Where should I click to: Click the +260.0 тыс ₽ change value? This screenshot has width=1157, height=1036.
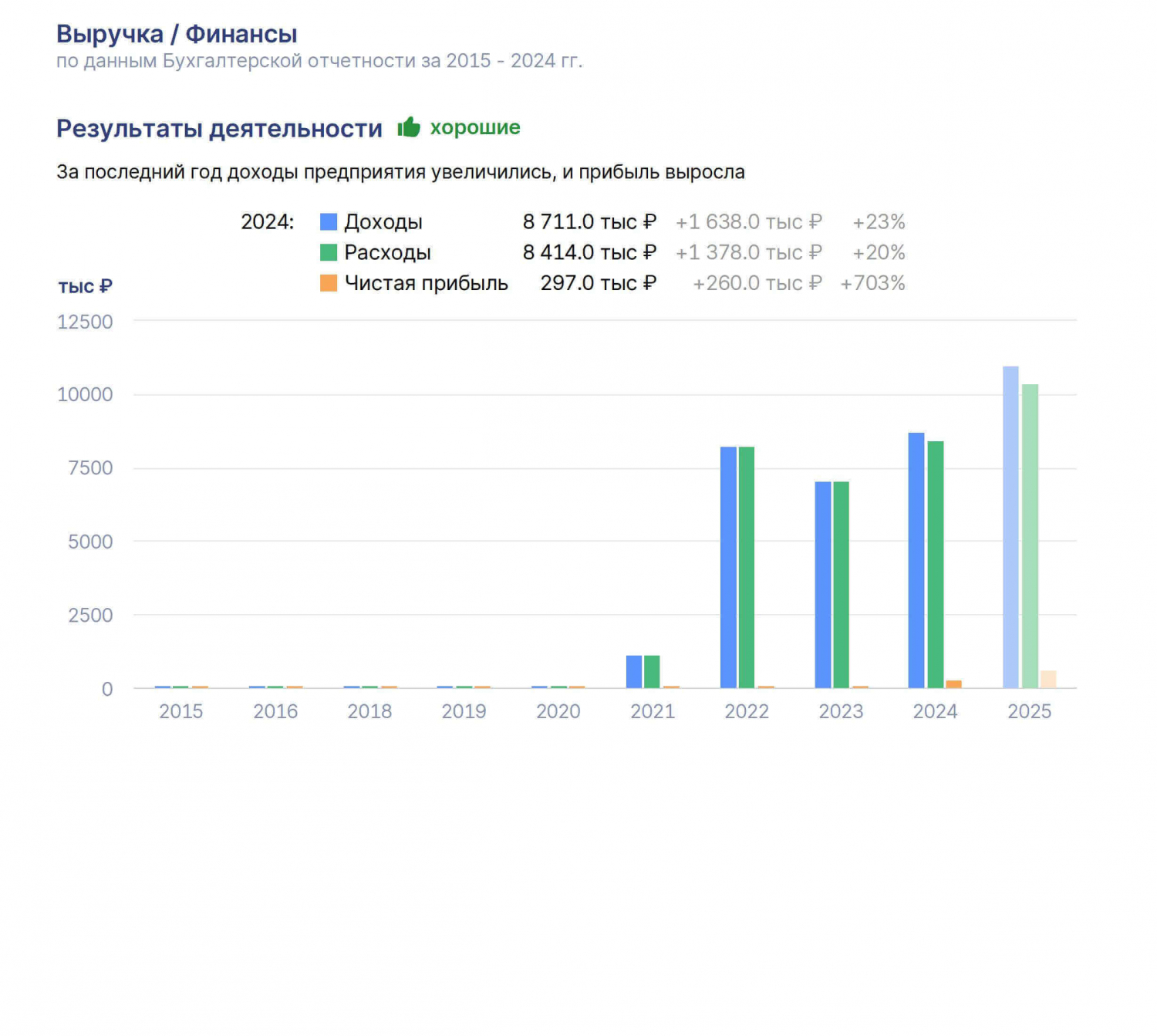point(757,283)
